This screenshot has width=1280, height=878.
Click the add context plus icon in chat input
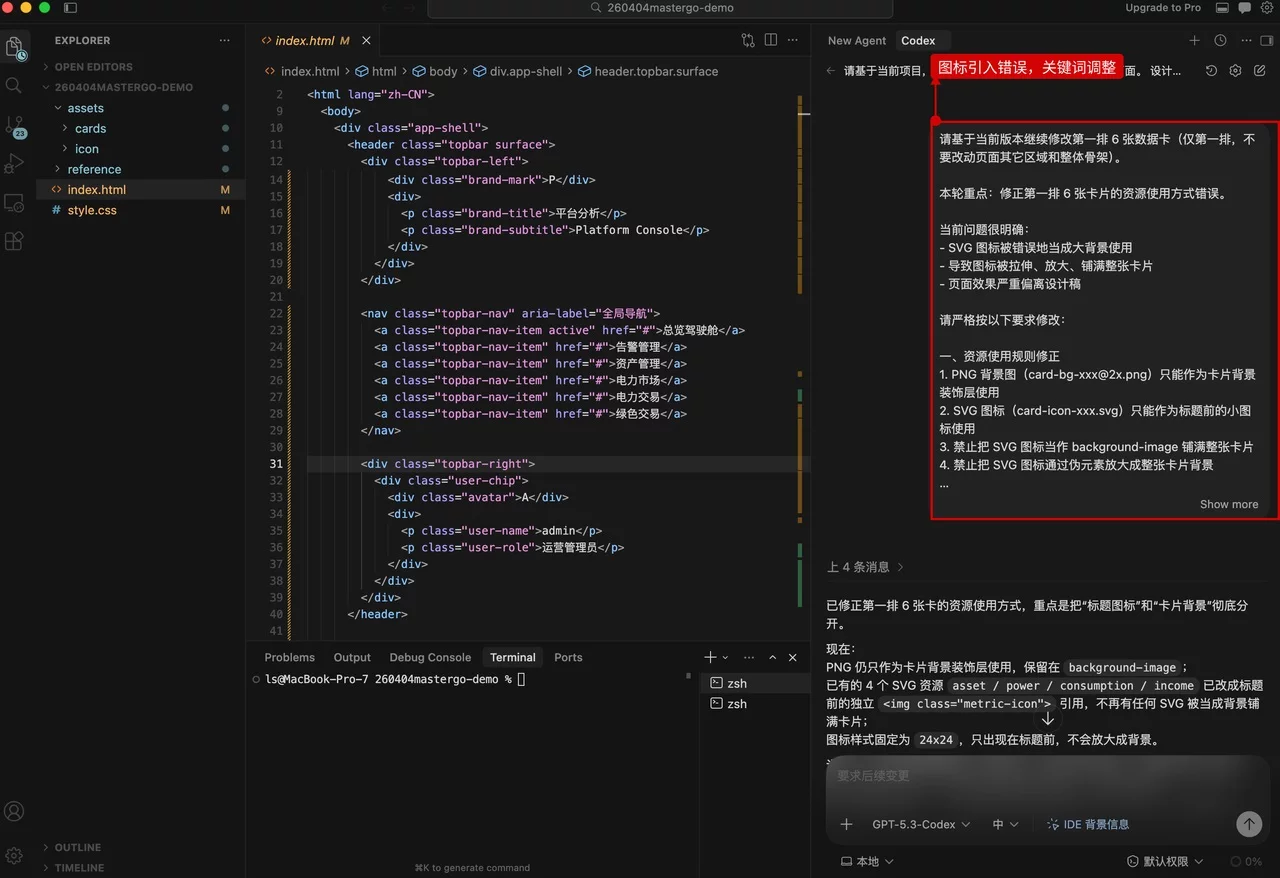(x=847, y=824)
